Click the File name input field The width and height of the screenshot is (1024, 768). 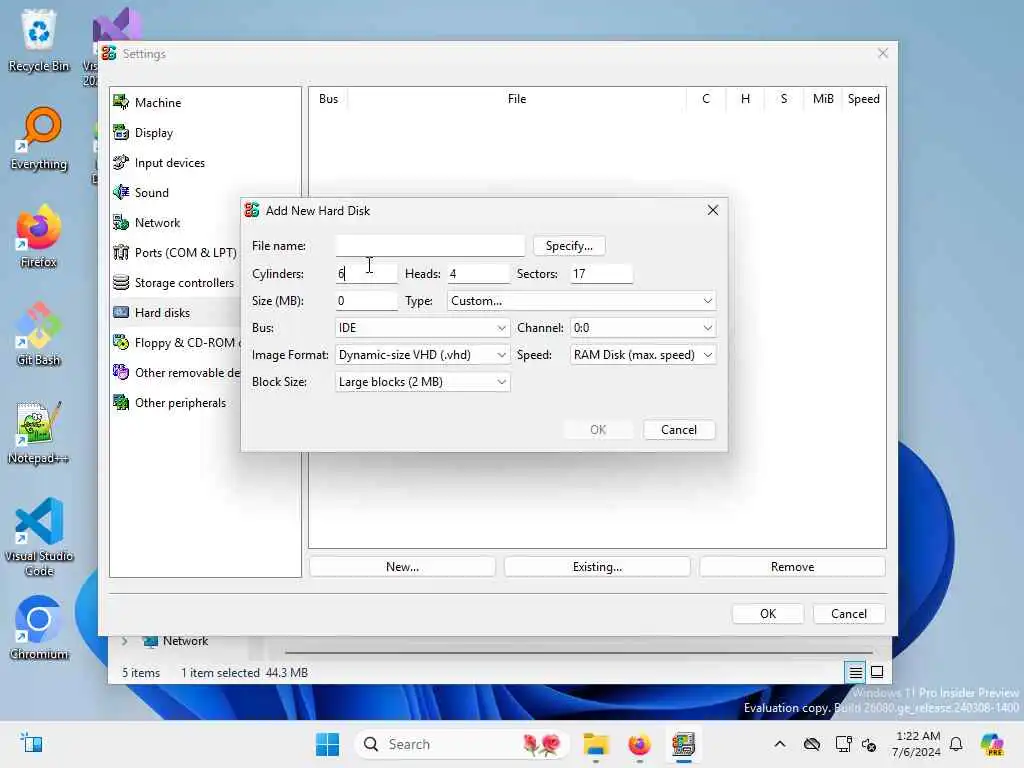point(430,246)
